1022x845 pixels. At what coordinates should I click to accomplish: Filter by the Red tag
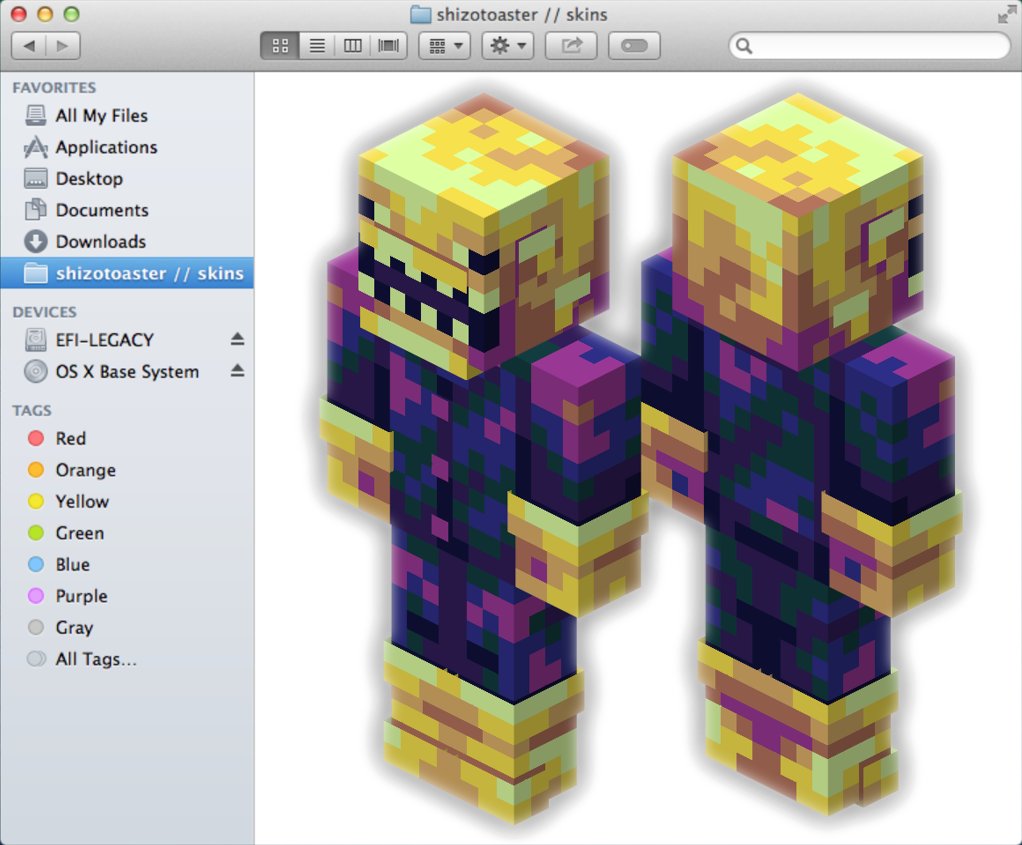pos(127,438)
